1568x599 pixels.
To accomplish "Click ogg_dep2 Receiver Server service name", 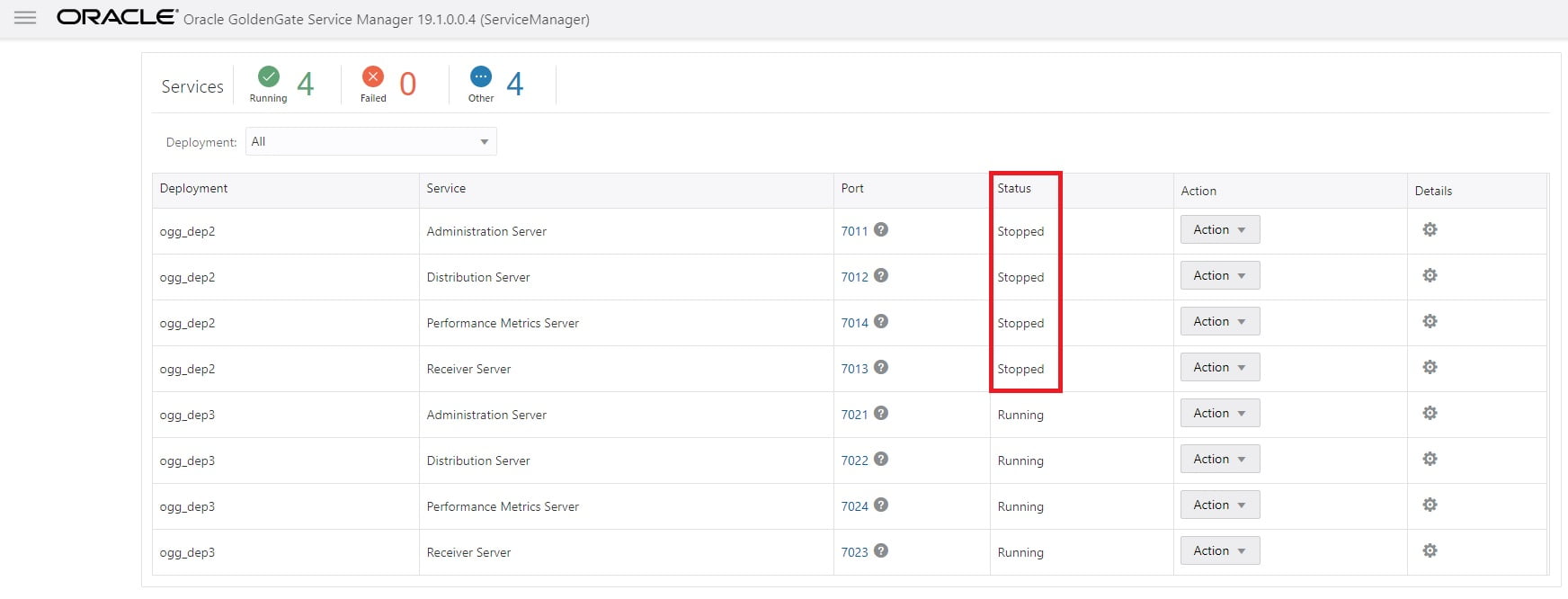I will pos(468,369).
